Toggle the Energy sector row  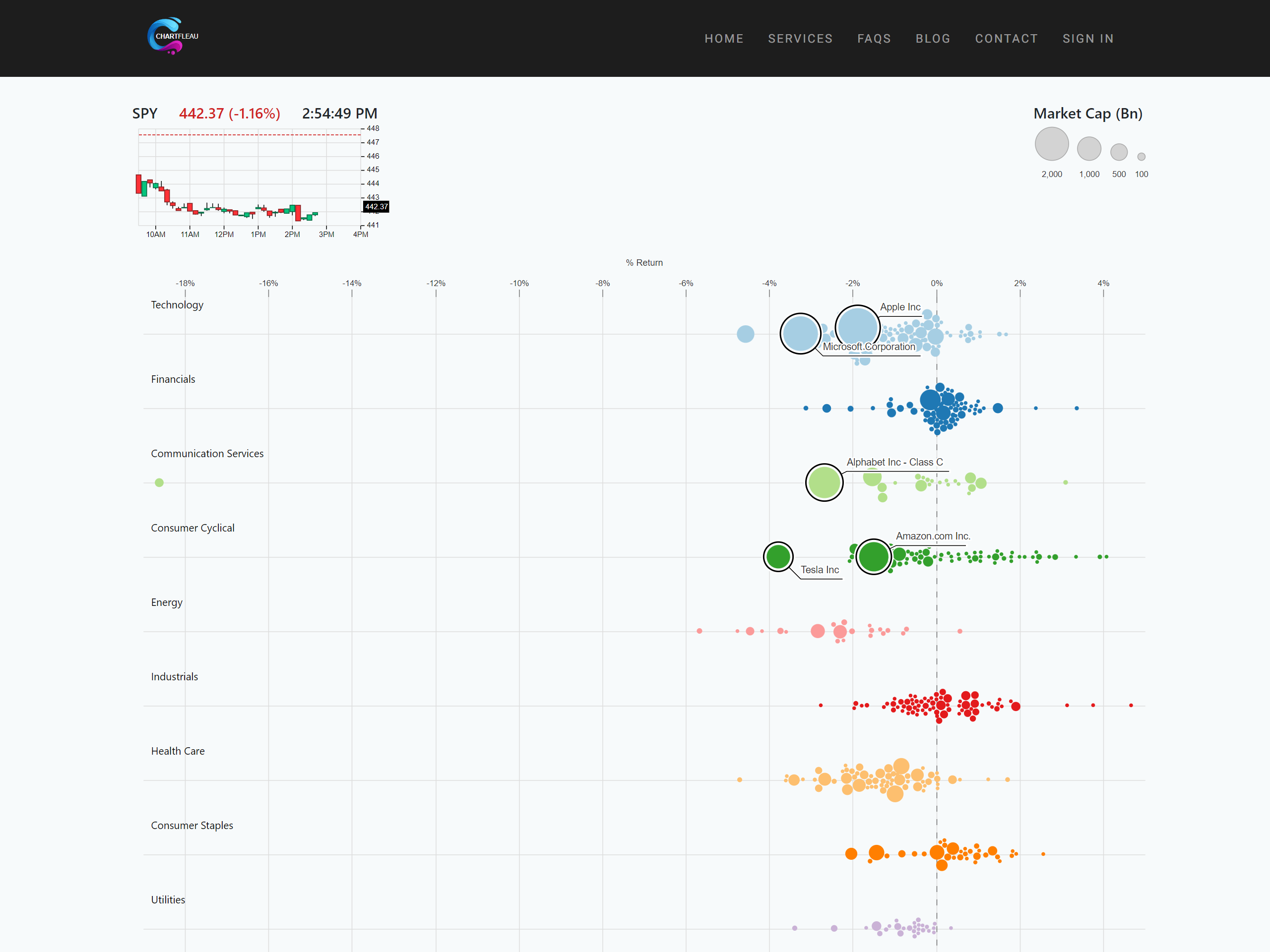coord(167,602)
